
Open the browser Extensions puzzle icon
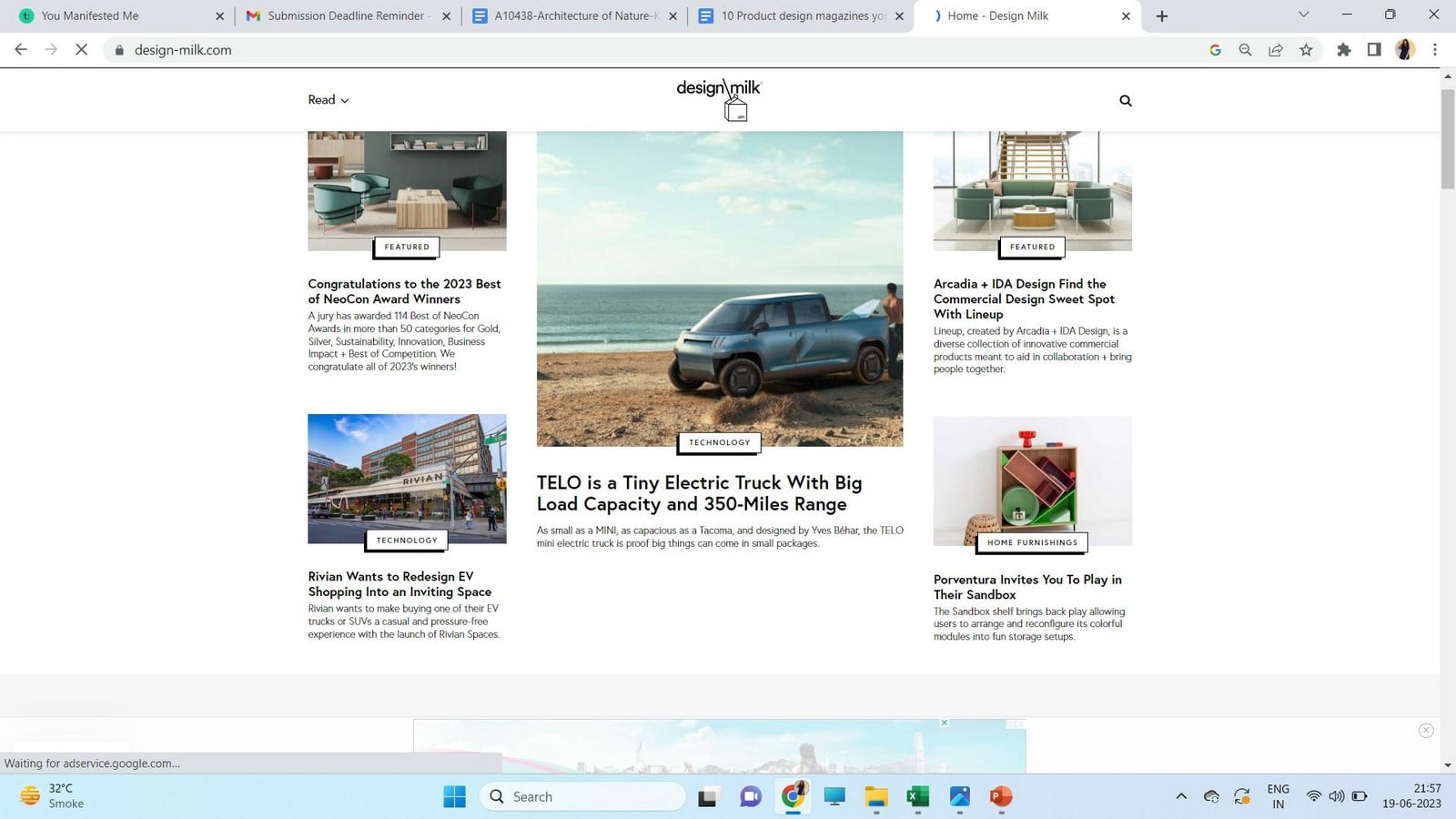pyautogui.click(x=1344, y=50)
